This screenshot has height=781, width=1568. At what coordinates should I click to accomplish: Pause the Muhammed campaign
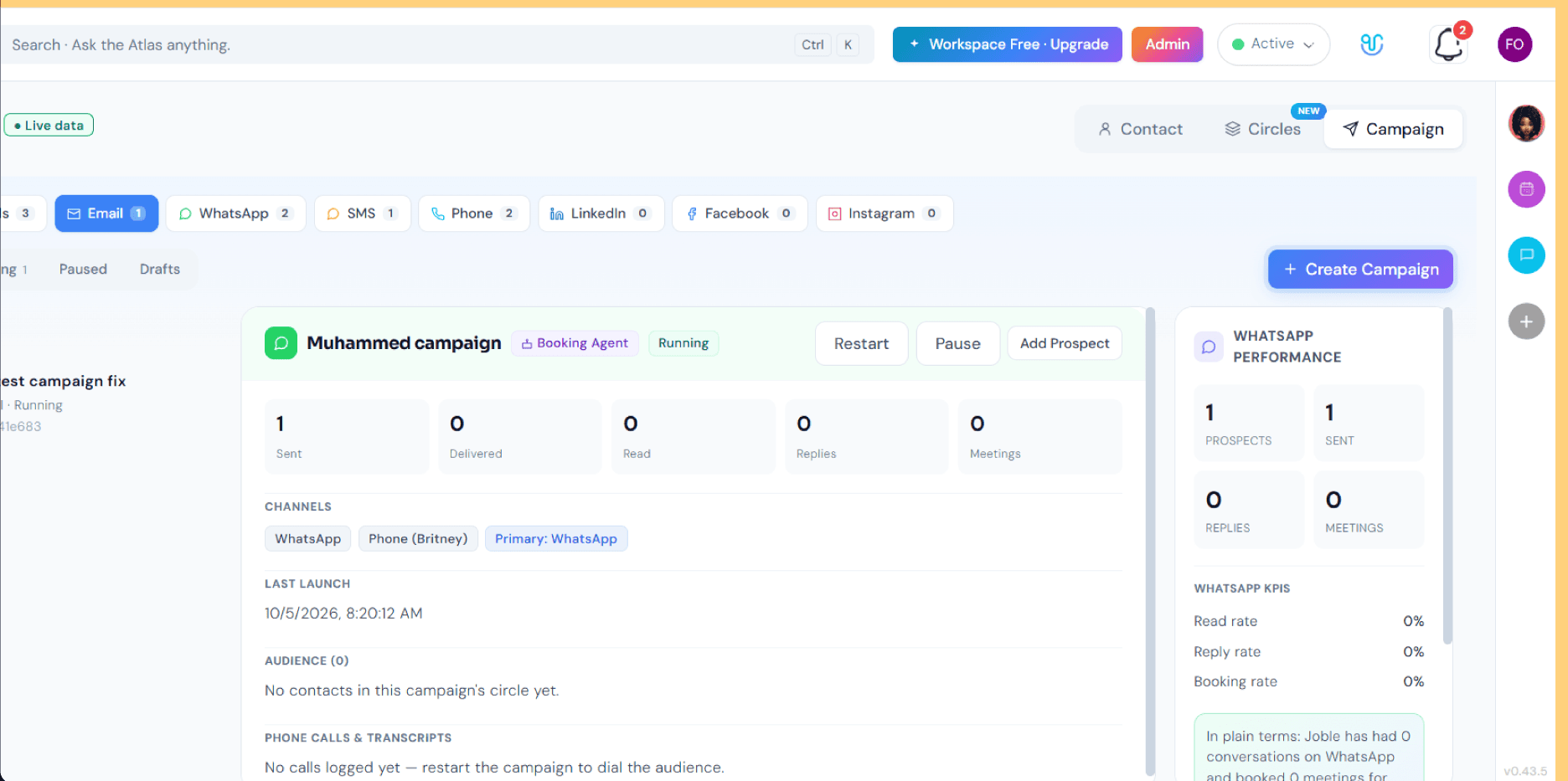957,343
